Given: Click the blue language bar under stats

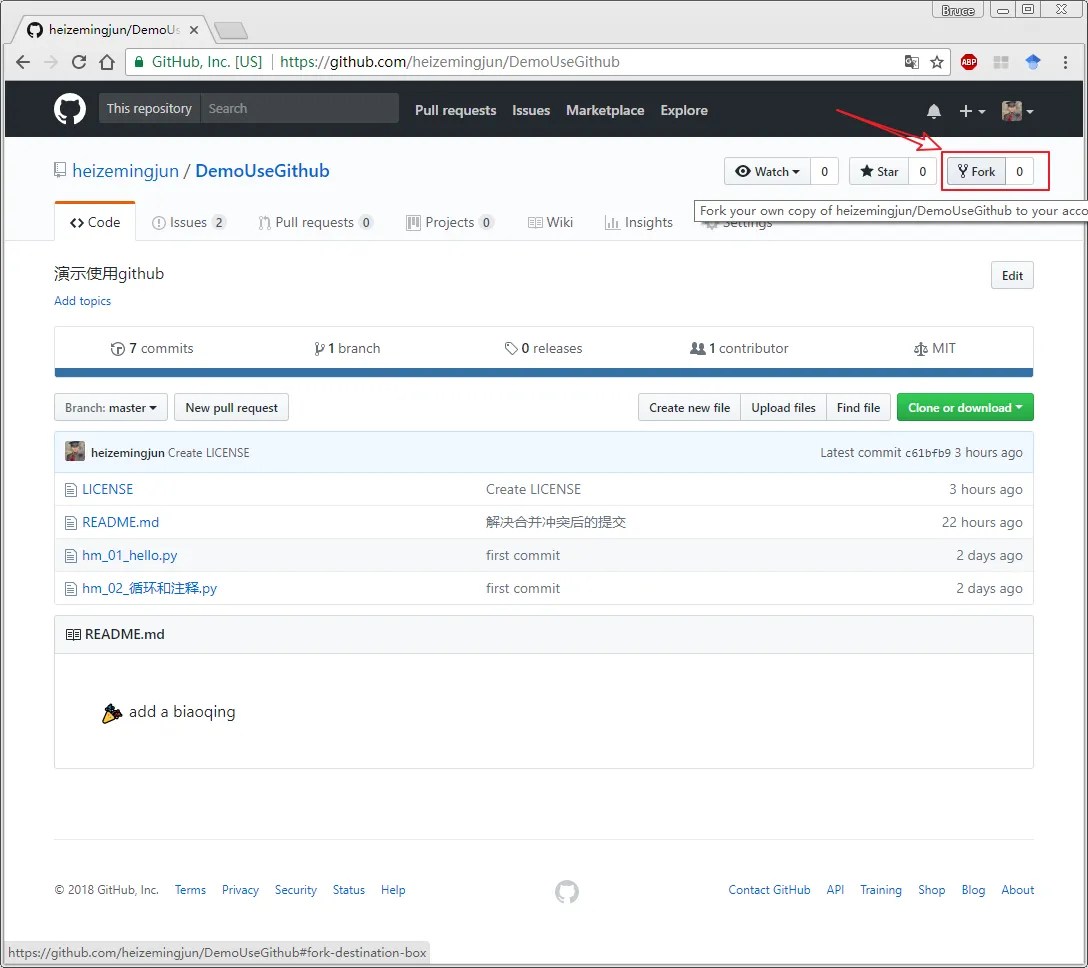Looking at the screenshot, I should pos(543,373).
